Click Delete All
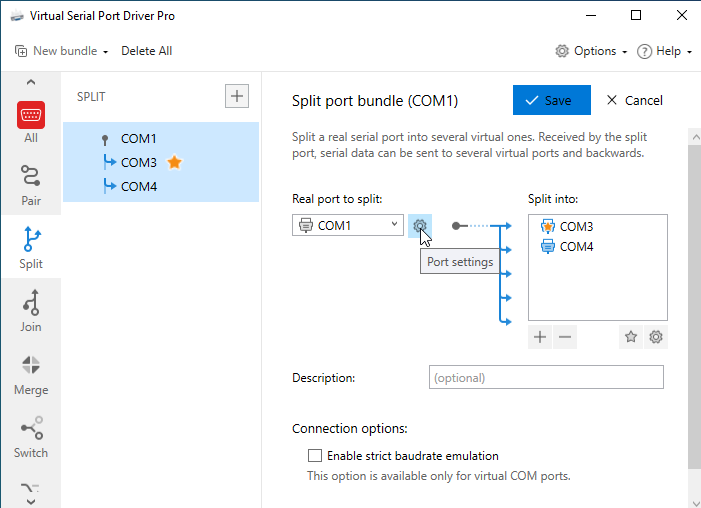Image resolution: width=701 pixels, height=508 pixels. coord(147,51)
